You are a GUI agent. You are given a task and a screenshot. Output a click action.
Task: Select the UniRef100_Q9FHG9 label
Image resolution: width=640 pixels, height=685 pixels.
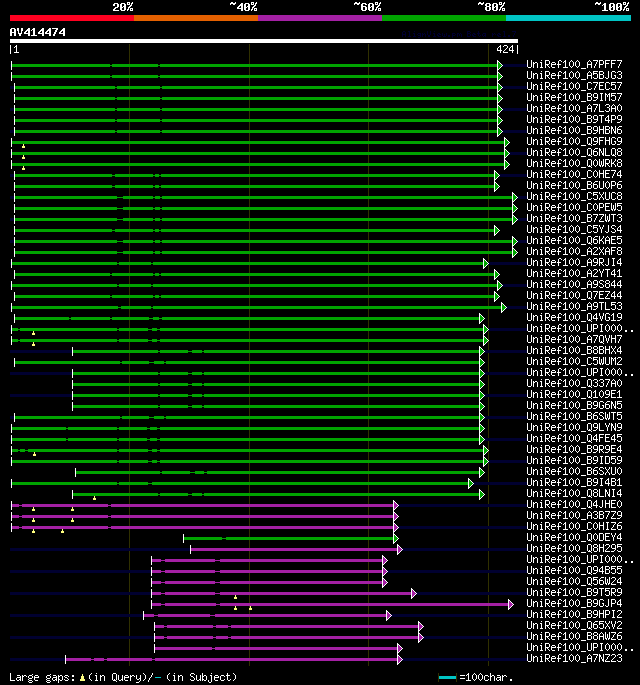click(x=574, y=141)
